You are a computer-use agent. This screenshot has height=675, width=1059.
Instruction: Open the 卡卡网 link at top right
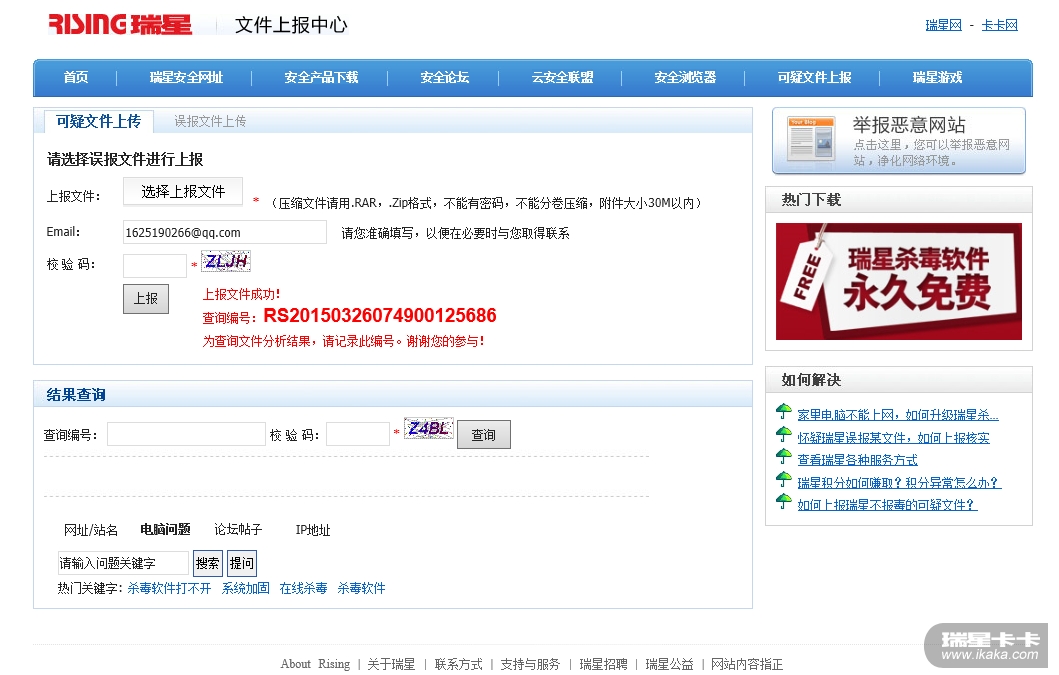click(x=1000, y=25)
